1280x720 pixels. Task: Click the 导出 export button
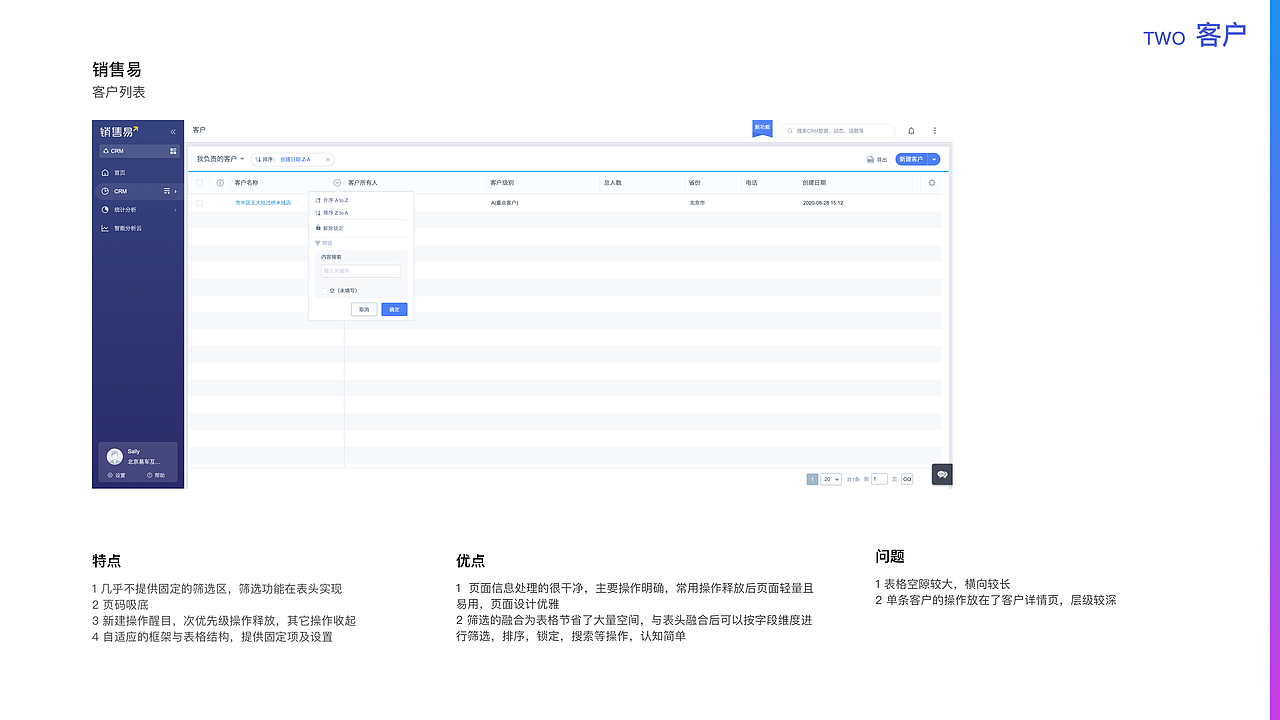click(877, 159)
